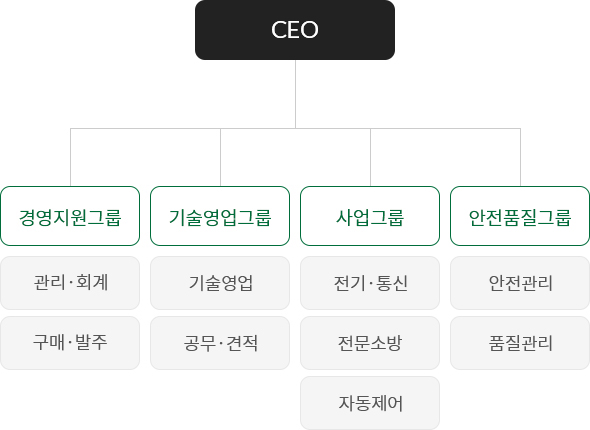
Task: Choose the 안전품질그룹 group box
Action: point(520,216)
